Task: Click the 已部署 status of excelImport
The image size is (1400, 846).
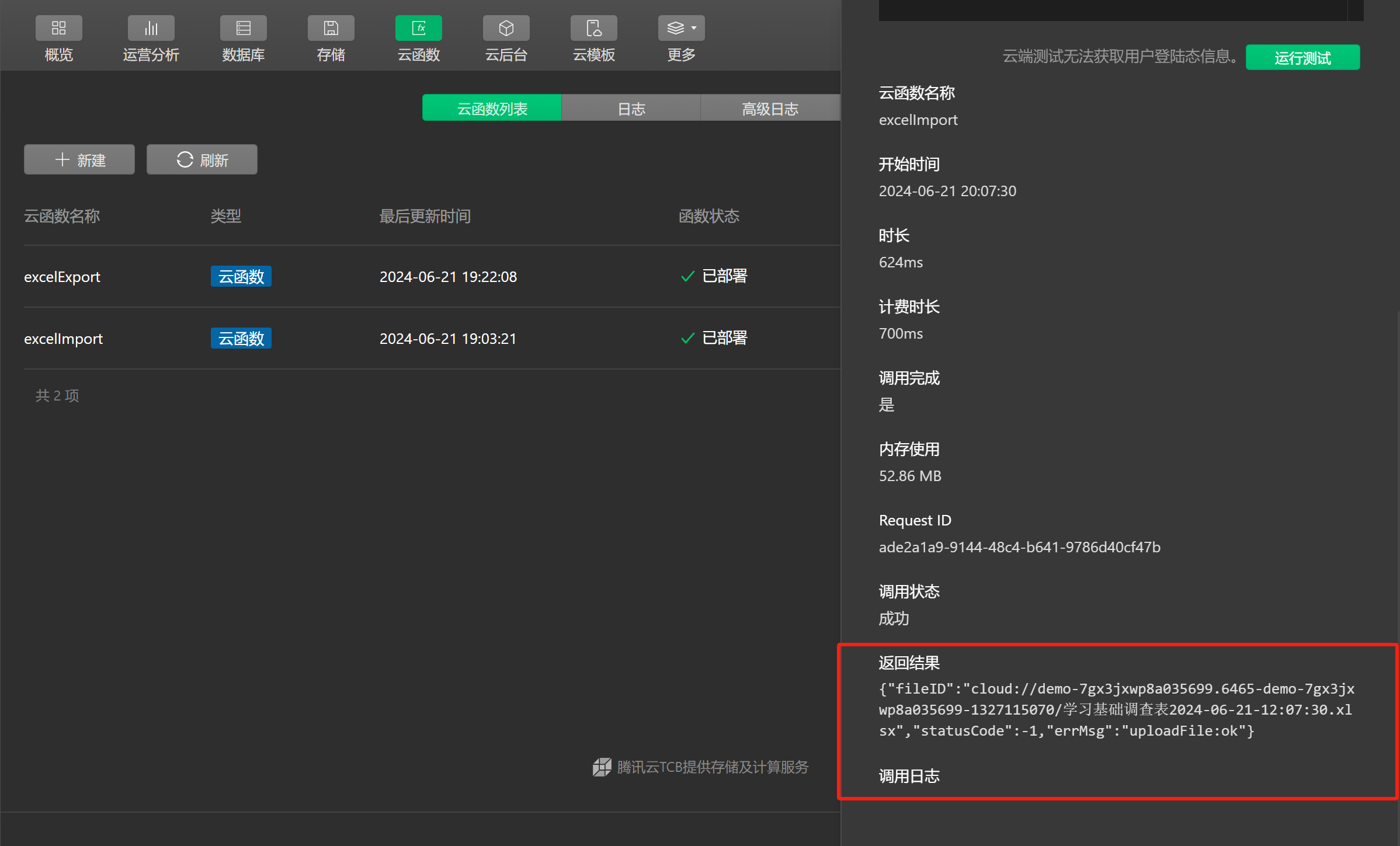Action: tap(724, 338)
